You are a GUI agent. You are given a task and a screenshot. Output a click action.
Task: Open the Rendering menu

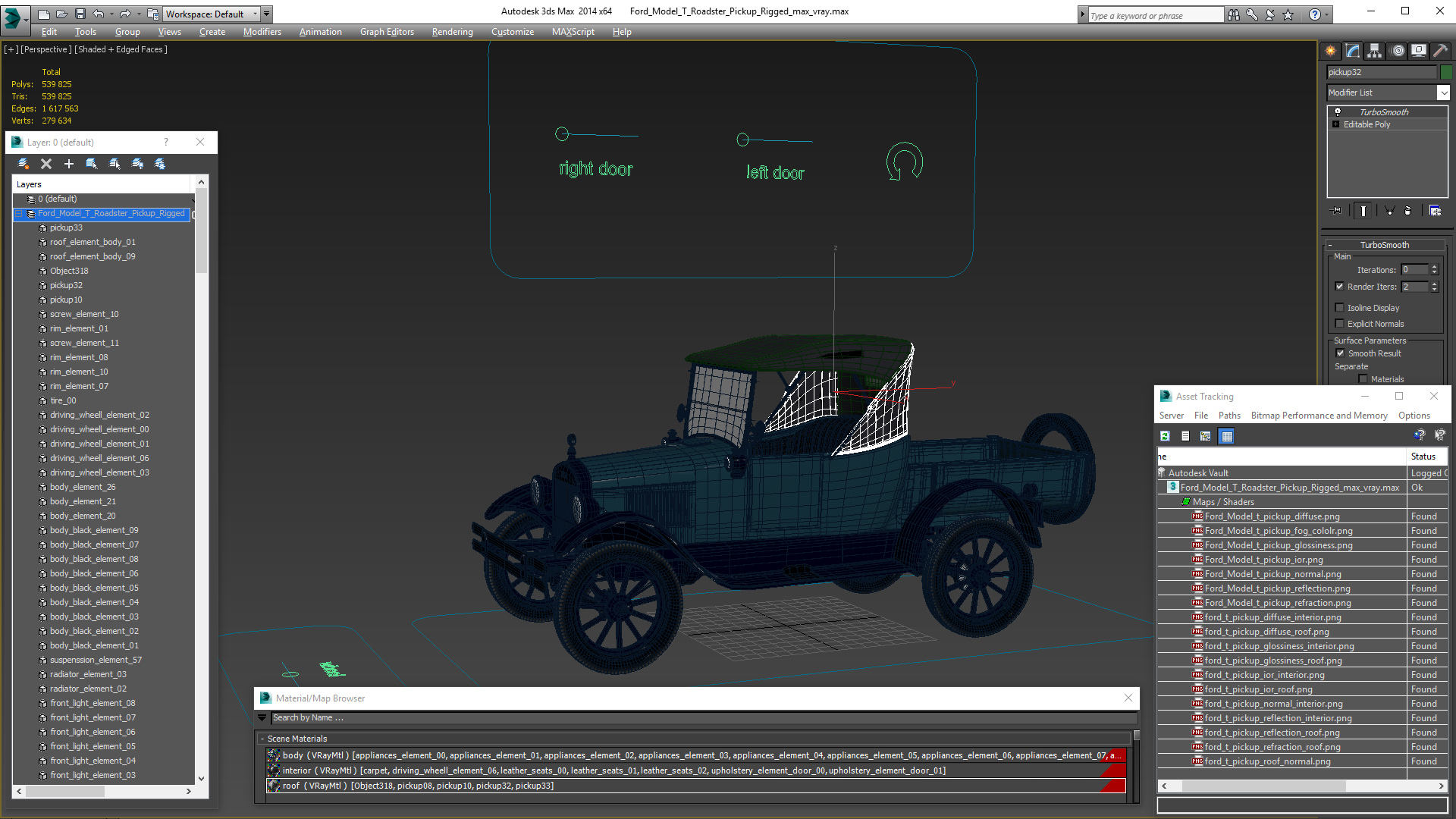(452, 32)
